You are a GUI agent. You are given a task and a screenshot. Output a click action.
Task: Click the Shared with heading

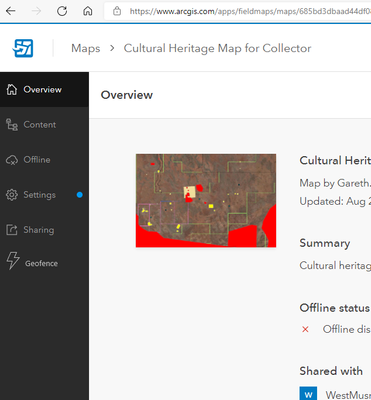331,371
